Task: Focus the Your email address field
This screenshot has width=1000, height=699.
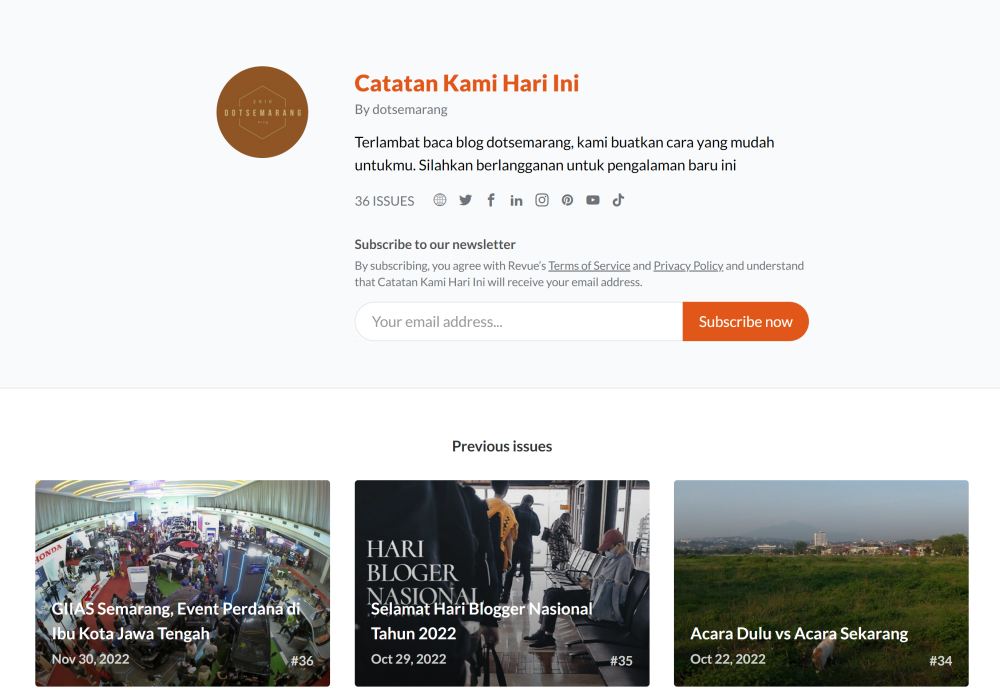Action: pos(518,321)
